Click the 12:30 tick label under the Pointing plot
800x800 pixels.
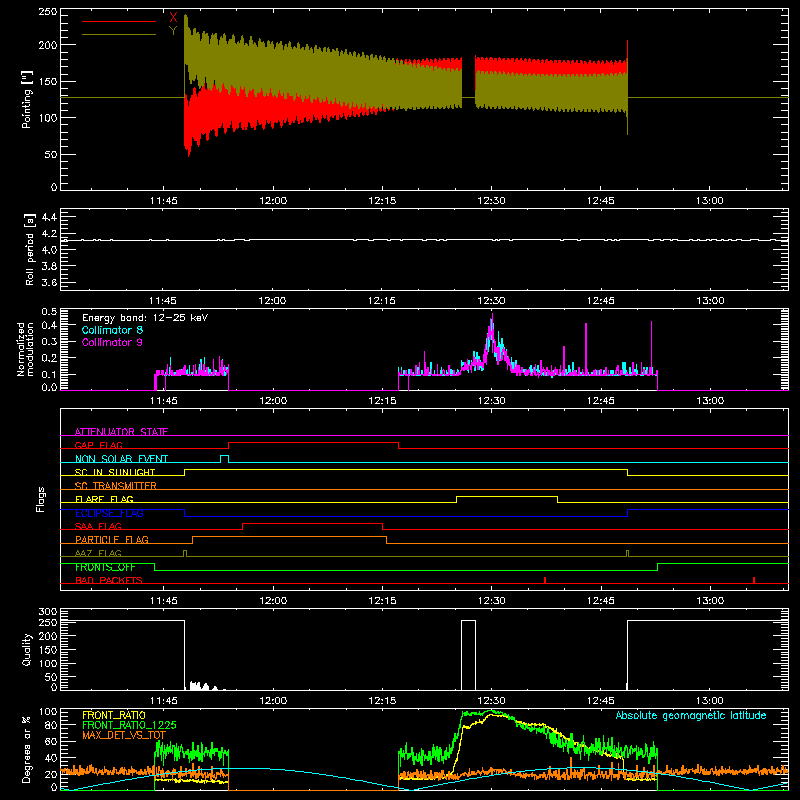click(x=491, y=201)
